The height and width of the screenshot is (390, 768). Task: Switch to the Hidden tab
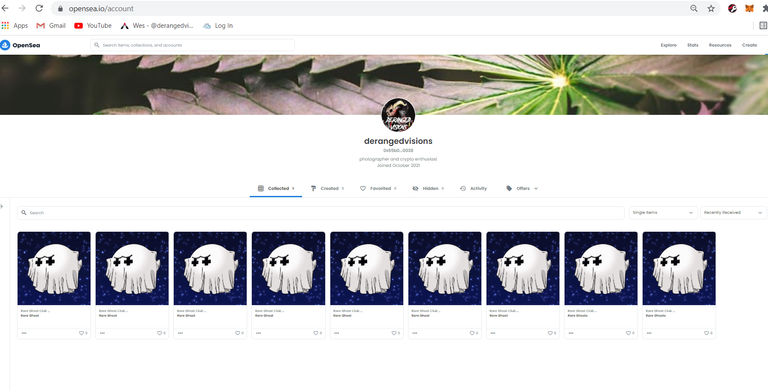point(428,188)
